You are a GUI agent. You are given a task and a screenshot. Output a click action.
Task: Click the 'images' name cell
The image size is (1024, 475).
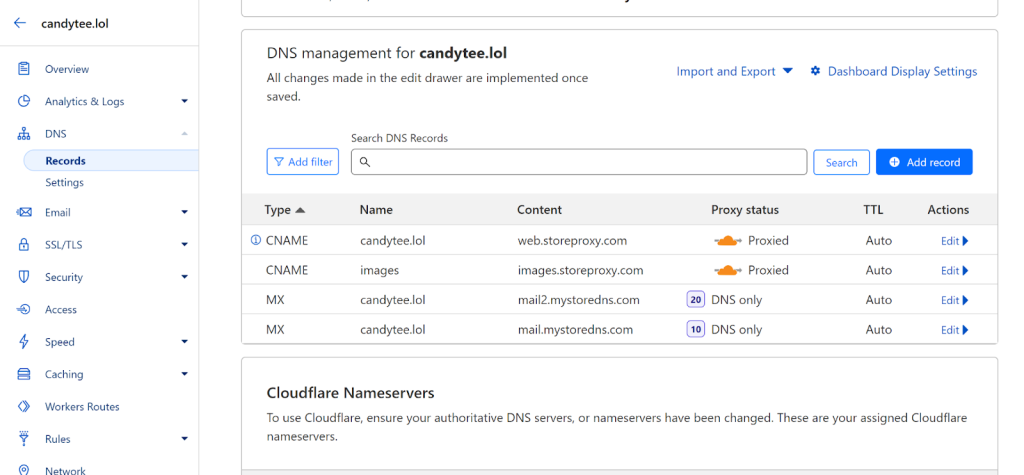click(x=379, y=270)
